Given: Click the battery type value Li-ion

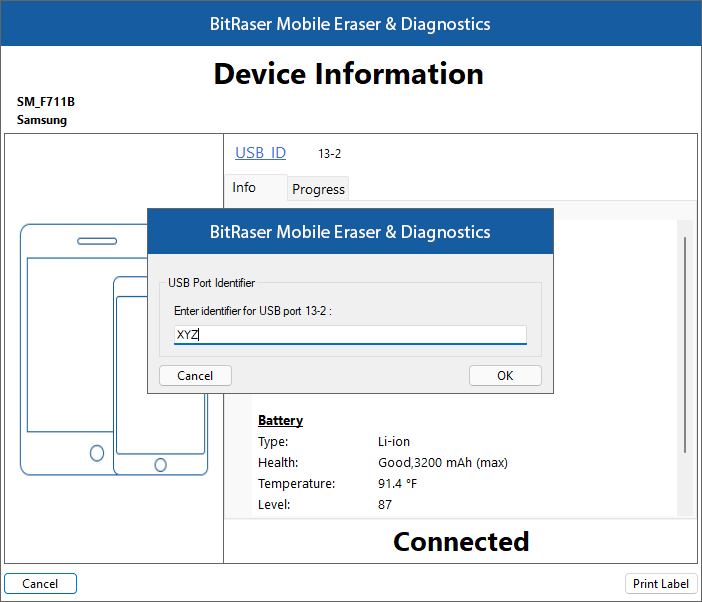Looking at the screenshot, I should click(394, 442).
